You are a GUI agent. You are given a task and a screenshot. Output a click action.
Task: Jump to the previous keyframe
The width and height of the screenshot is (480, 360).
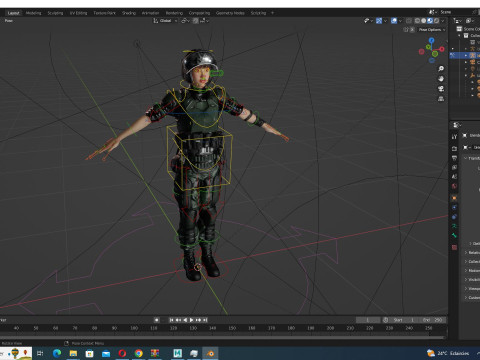[x=178, y=320]
